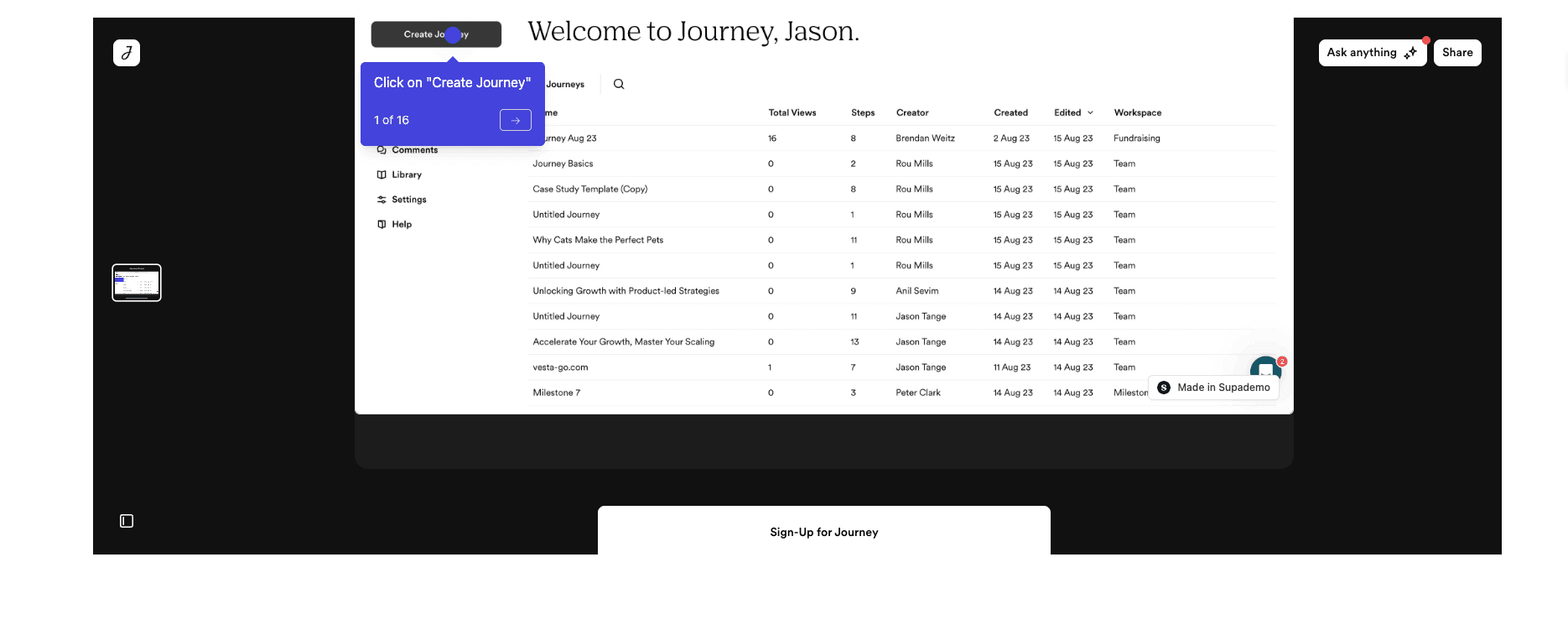Select the slide thumbnail in left rail
The image size is (1568, 630).
(137, 283)
